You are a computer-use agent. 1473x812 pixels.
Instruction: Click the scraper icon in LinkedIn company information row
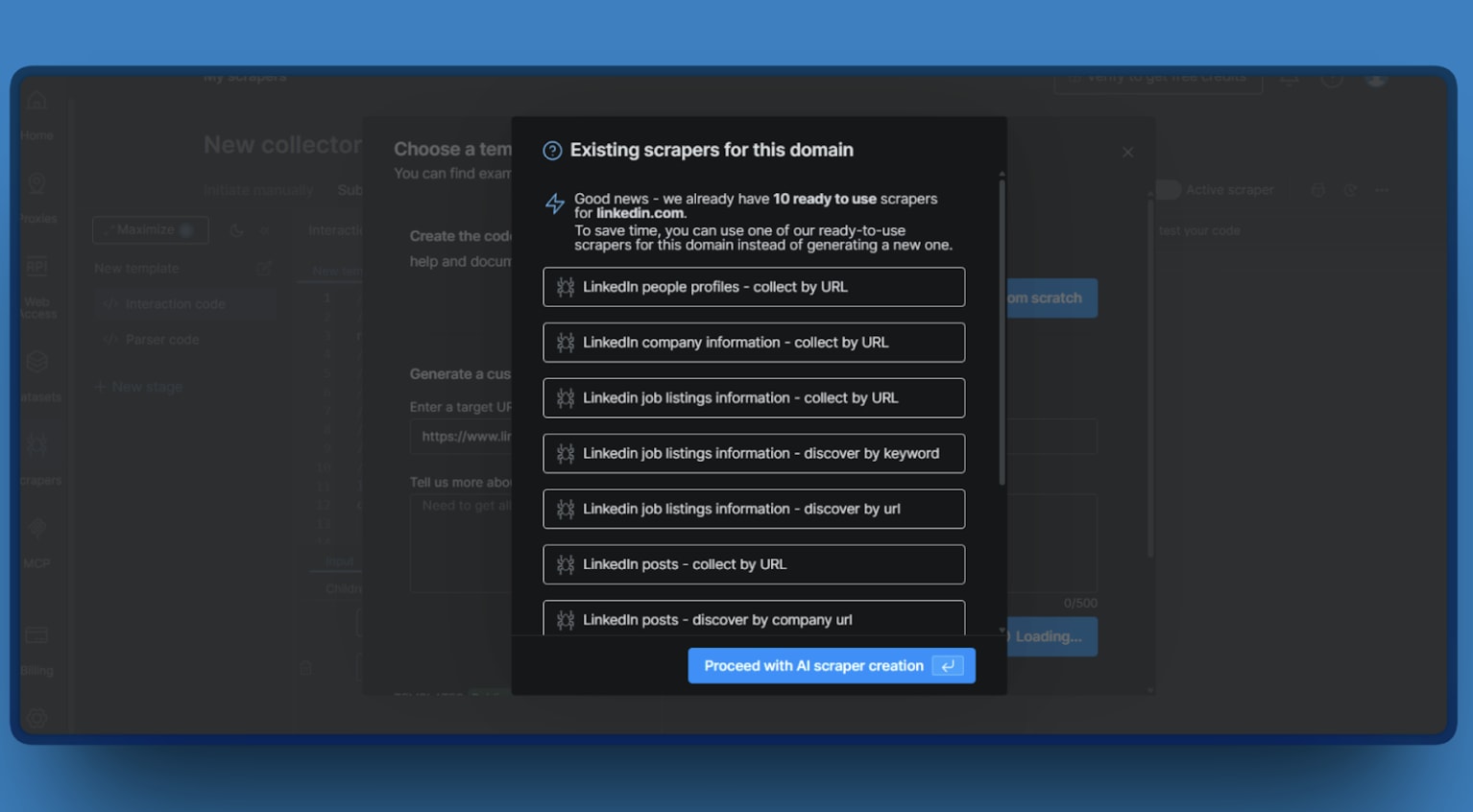coord(566,343)
